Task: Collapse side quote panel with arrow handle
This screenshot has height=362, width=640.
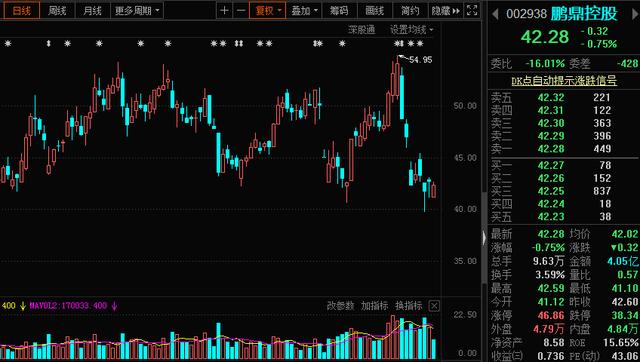Action: [484, 238]
